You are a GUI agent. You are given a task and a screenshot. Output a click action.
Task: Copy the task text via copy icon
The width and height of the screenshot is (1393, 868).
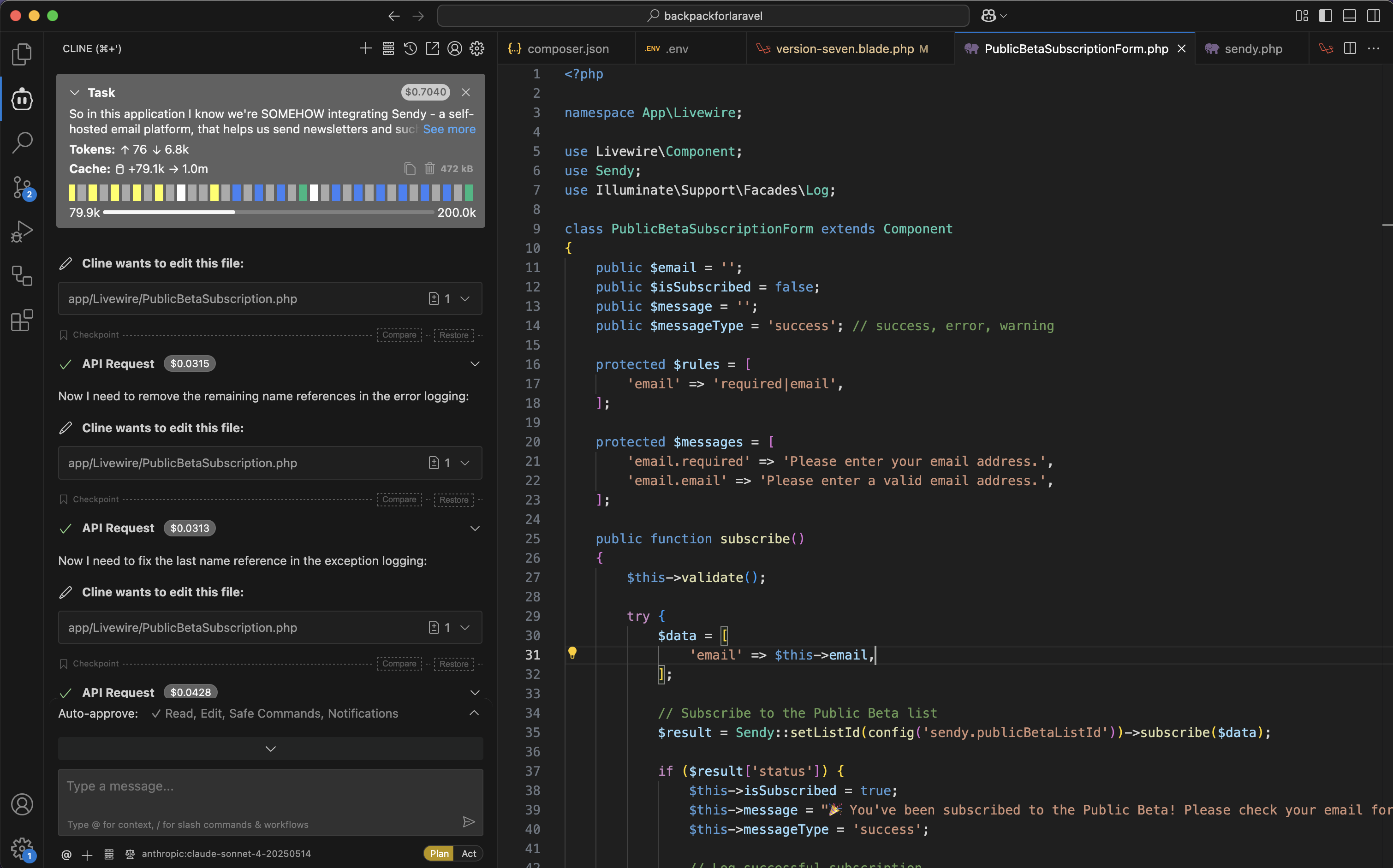(x=410, y=169)
